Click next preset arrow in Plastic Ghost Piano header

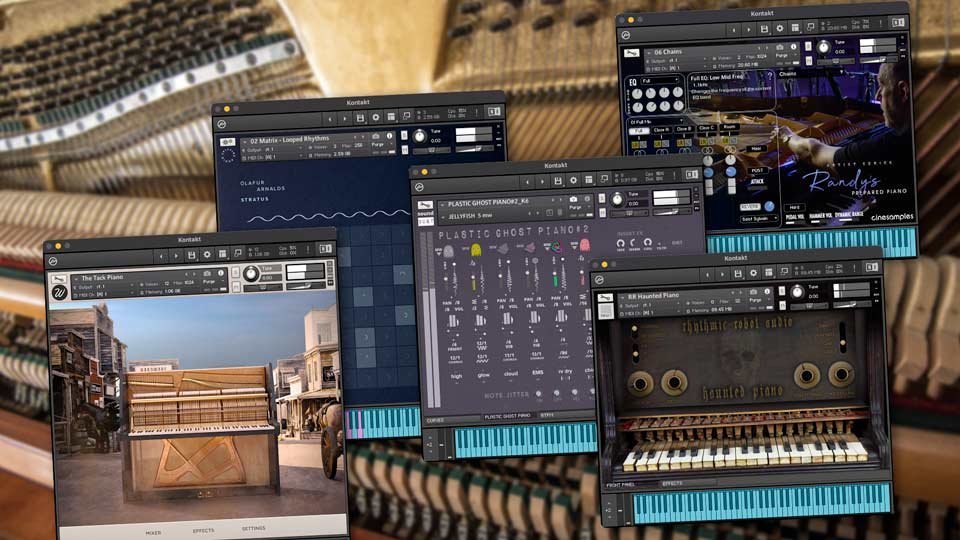tap(561, 200)
